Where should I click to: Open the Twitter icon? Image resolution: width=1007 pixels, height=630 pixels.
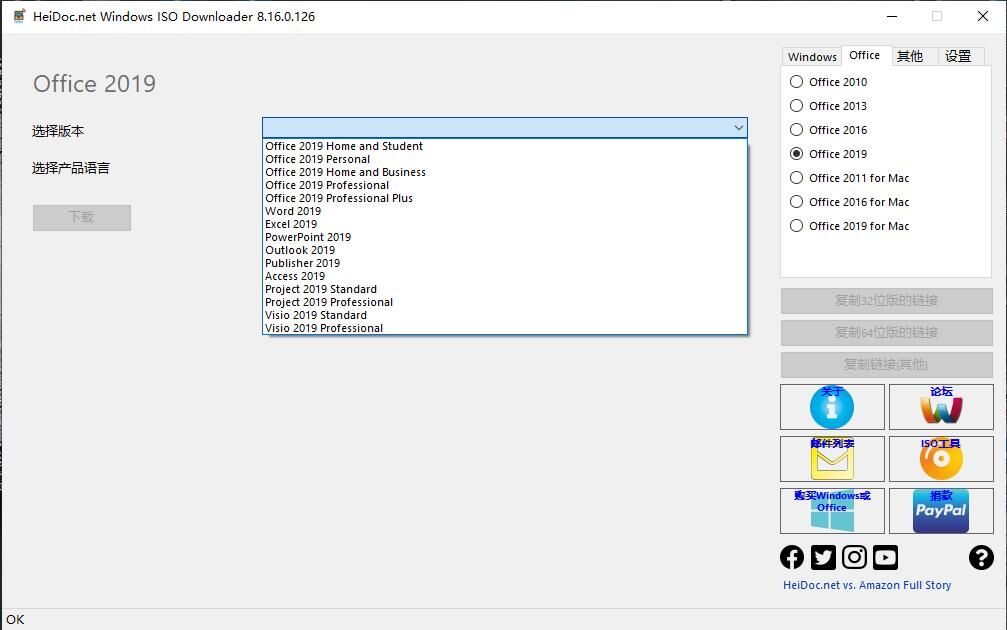pyautogui.click(x=823, y=557)
